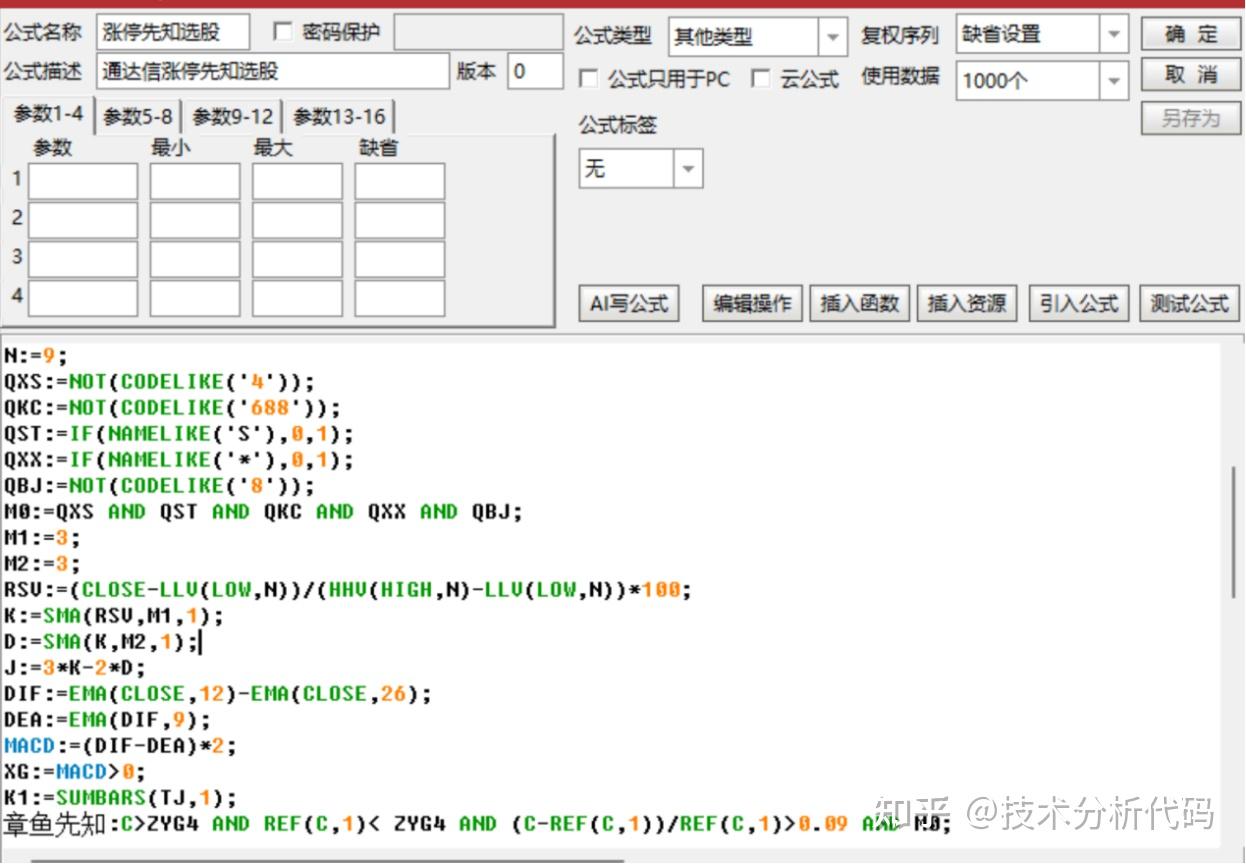Click row 4 最大 field

(297, 298)
